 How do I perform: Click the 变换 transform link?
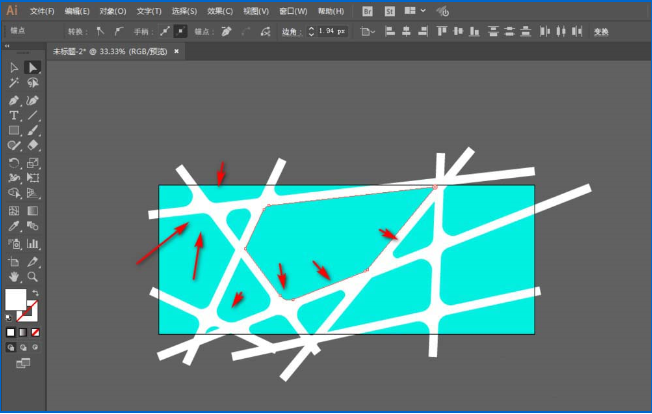click(x=601, y=32)
